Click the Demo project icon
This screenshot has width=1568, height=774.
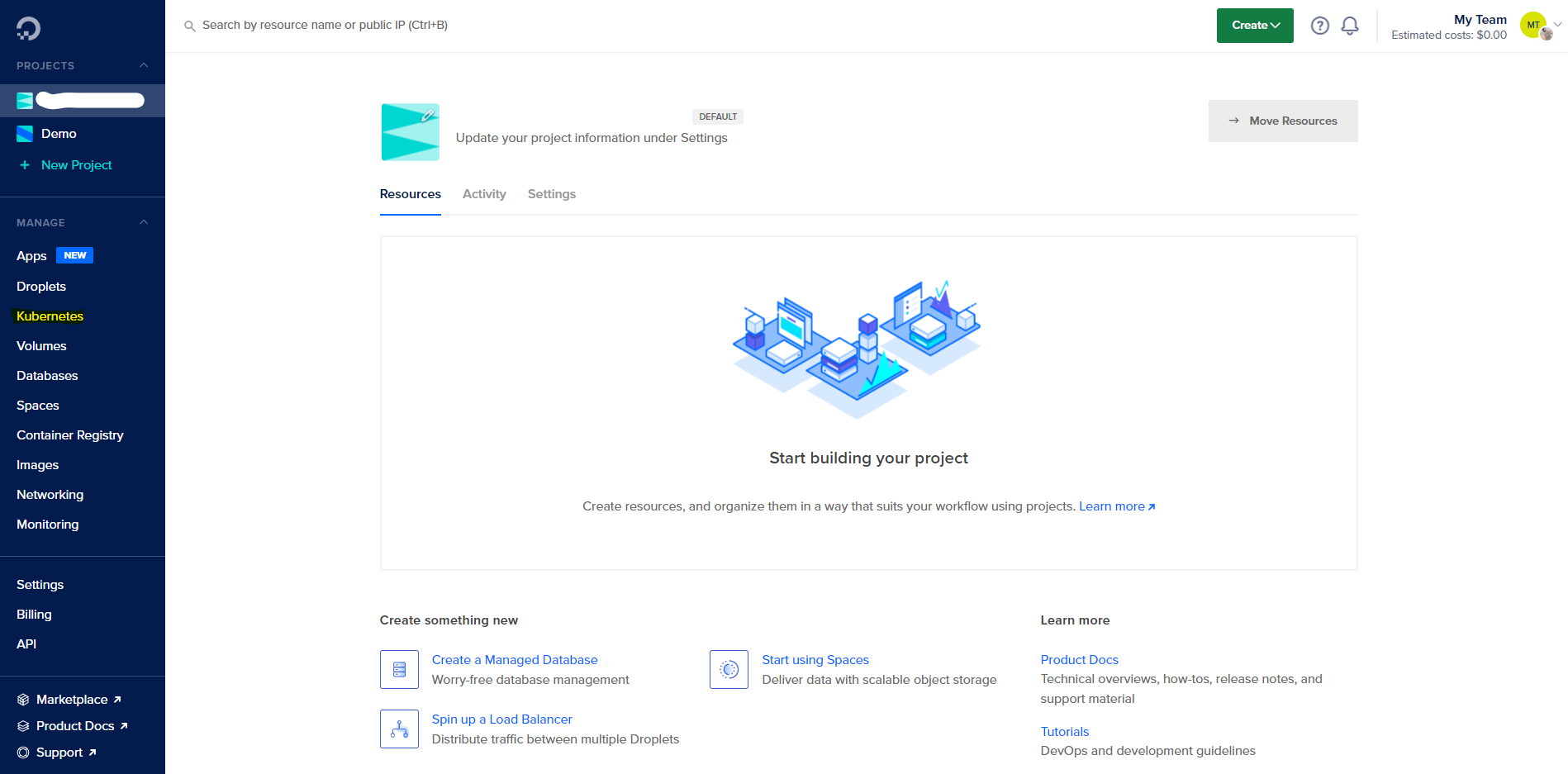[x=25, y=134]
